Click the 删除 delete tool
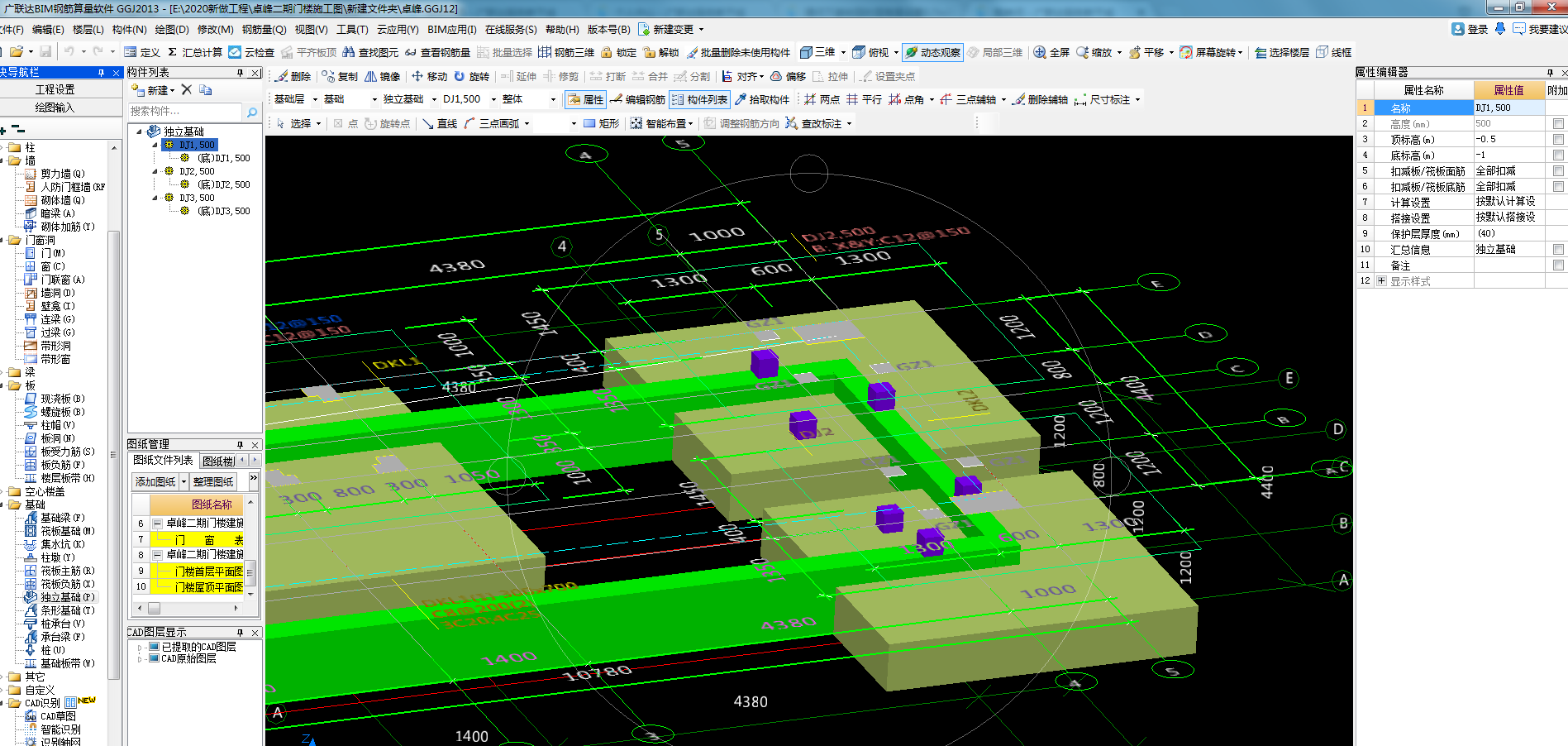This screenshot has height=746, width=1568. 293,76
